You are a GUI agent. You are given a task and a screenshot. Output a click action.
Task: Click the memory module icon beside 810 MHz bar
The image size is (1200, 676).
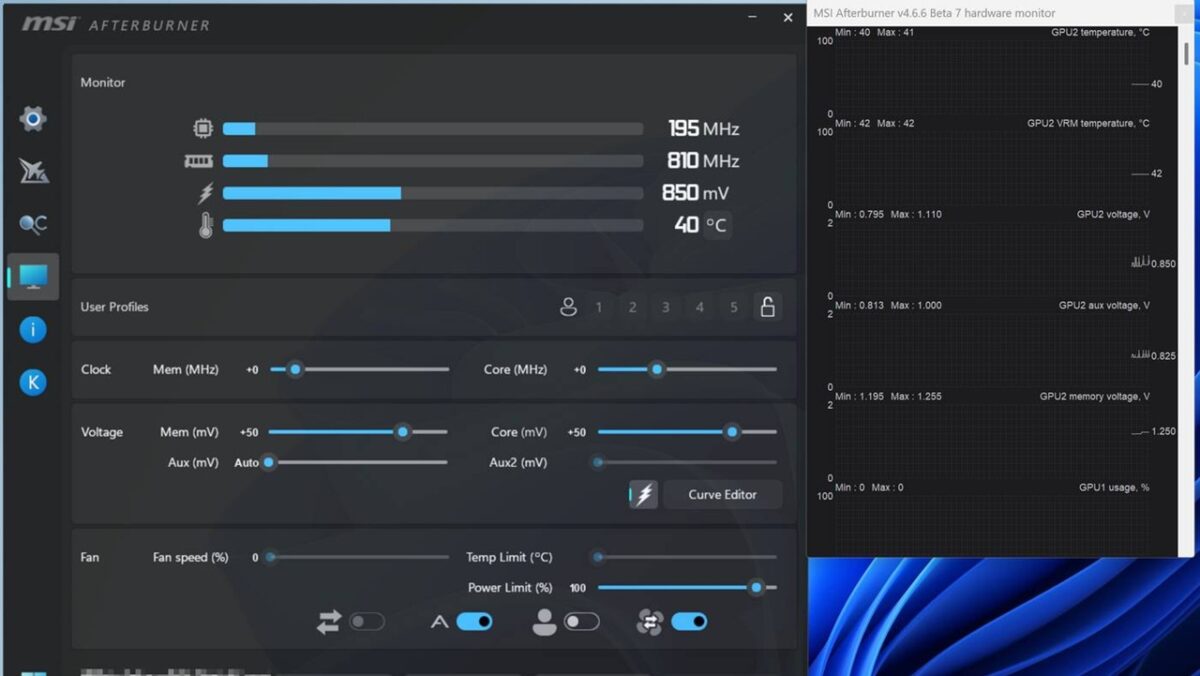coord(199,161)
